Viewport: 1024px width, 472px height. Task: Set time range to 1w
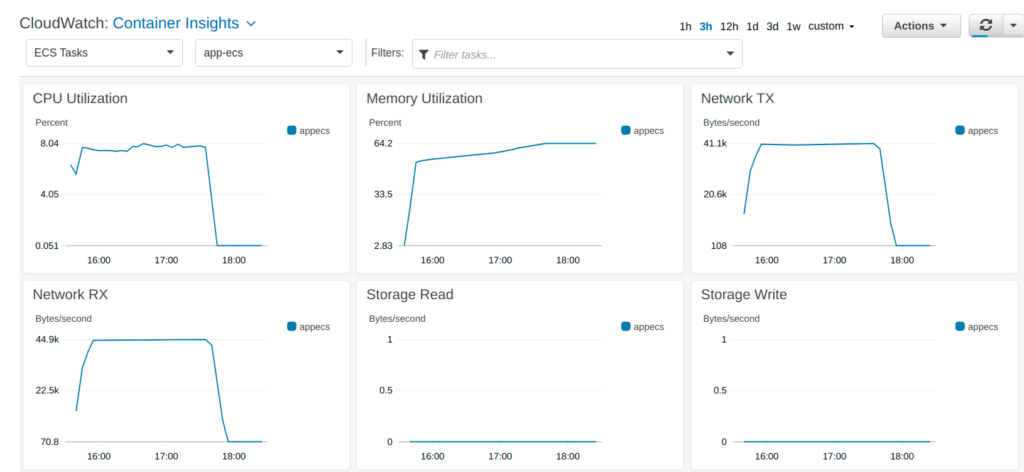[x=793, y=27]
